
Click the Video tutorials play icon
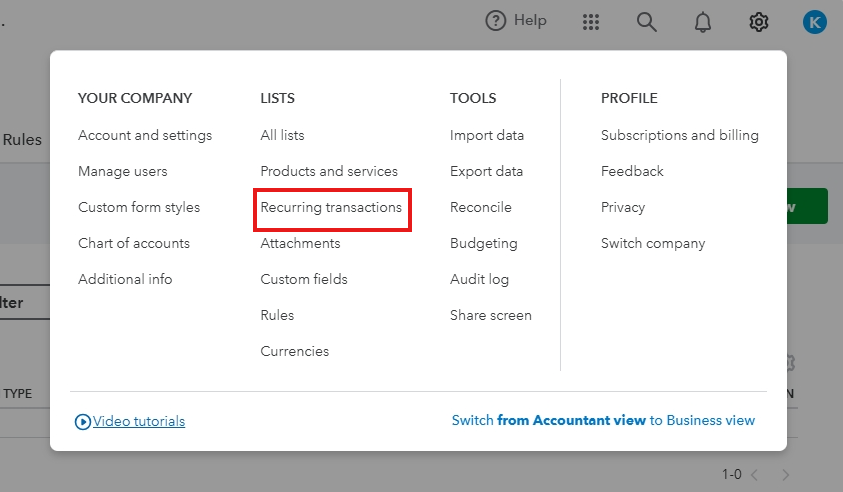coord(83,422)
